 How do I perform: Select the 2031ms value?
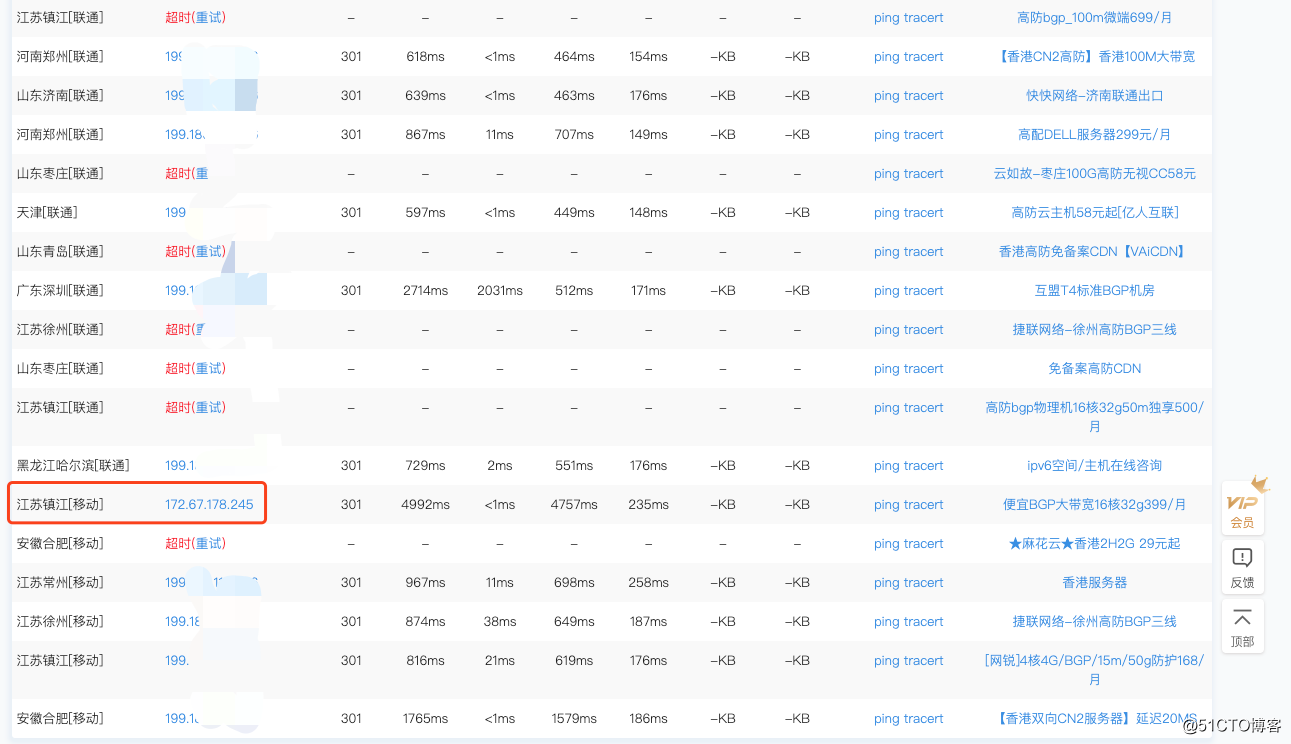499,290
